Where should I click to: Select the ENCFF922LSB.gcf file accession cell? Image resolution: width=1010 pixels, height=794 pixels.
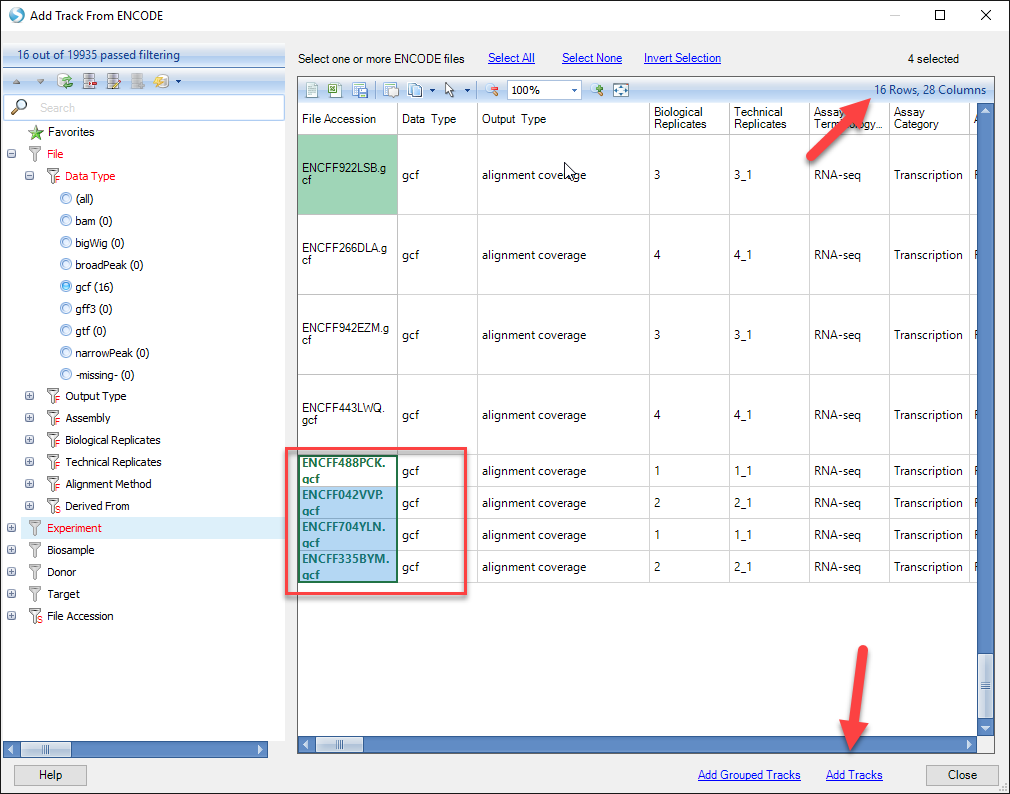347,174
